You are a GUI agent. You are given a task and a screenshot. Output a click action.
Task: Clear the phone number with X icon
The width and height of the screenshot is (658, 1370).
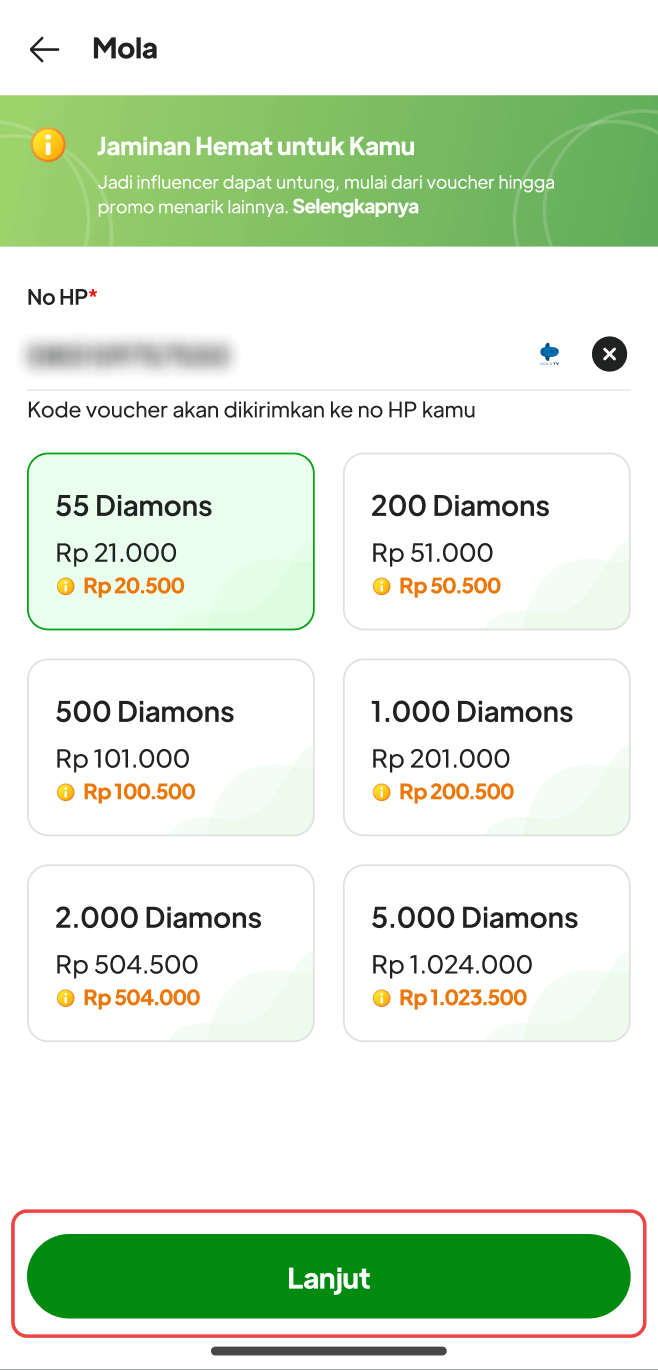tap(609, 354)
